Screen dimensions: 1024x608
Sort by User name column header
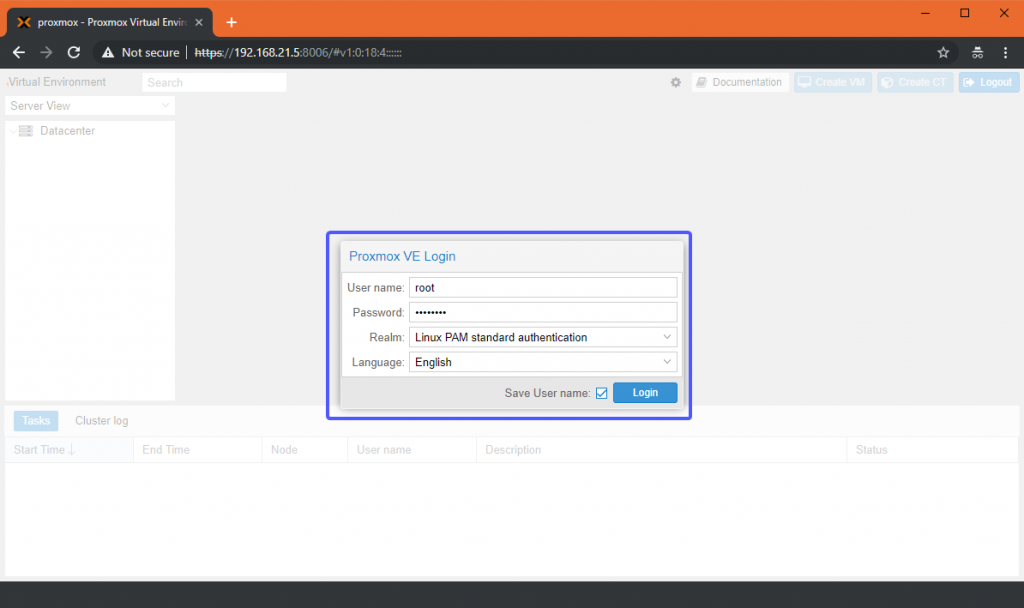click(x=412, y=450)
